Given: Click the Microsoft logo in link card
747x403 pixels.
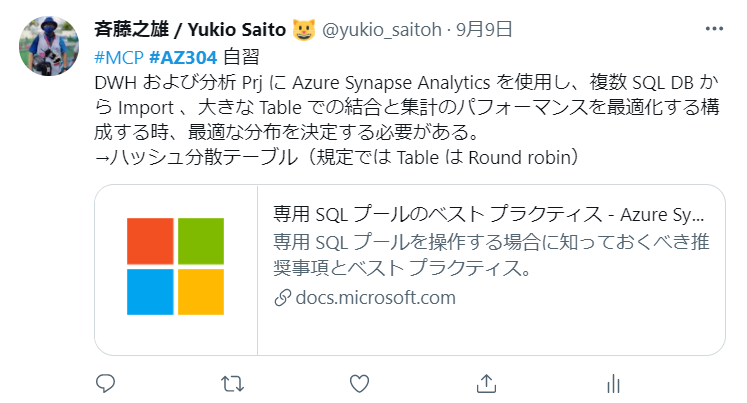Looking at the screenshot, I should pos(176,268).
